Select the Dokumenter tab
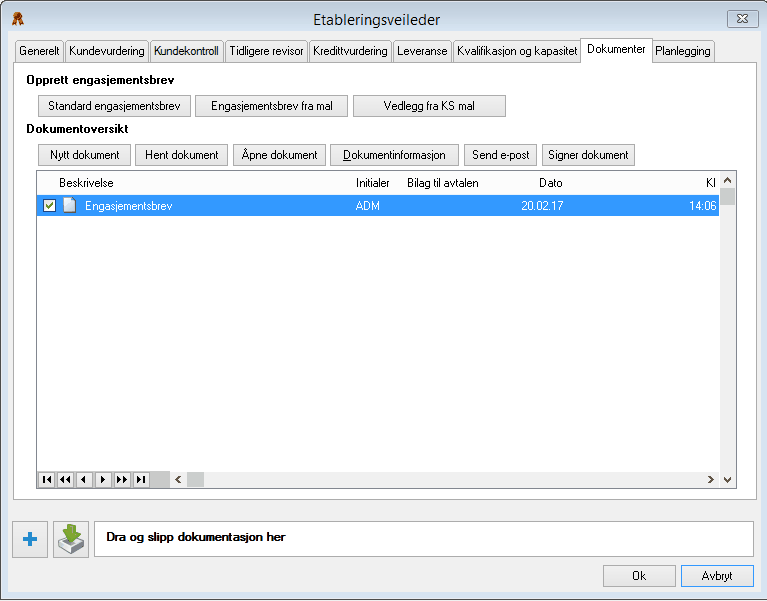Image resolution: width=767 pixels, height=601 pixels. pos(616,49)
